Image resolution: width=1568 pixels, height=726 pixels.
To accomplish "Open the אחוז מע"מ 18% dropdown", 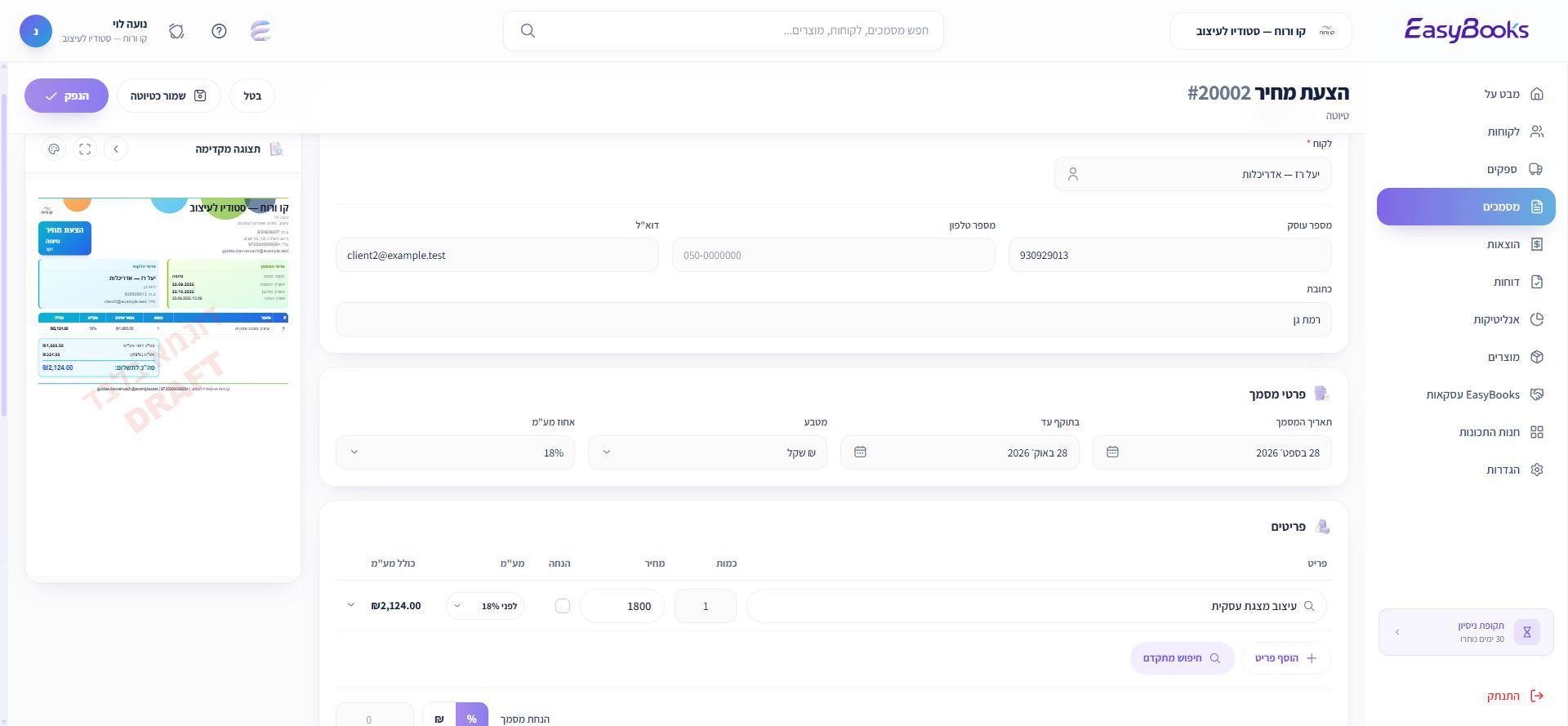I will (455, 452).
